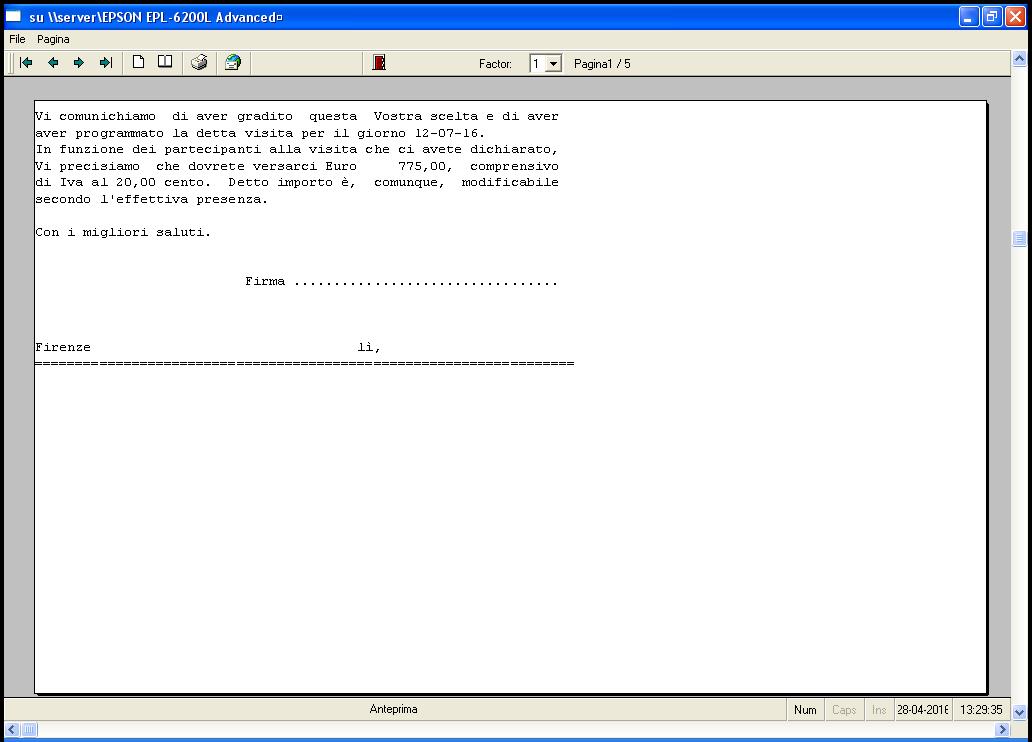Click the Ins status bar indicator
Screen dimensions: 1032x742
point(879,710)
